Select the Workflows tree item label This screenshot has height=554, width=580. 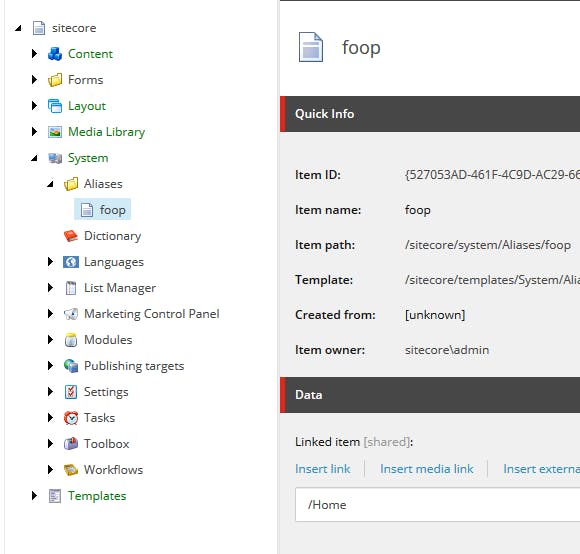click(113, 470)
